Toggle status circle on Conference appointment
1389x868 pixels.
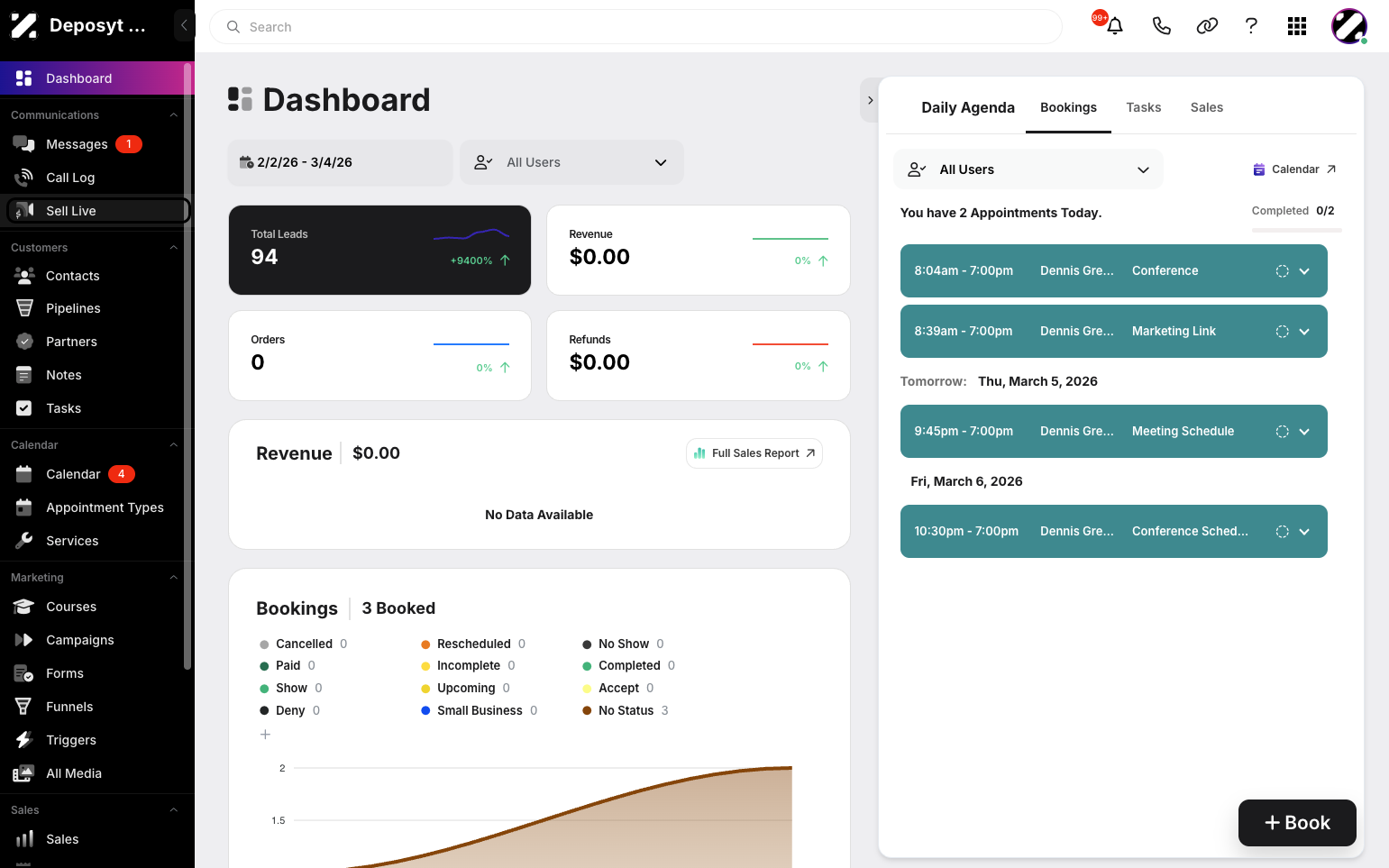tap(1282, 271)
